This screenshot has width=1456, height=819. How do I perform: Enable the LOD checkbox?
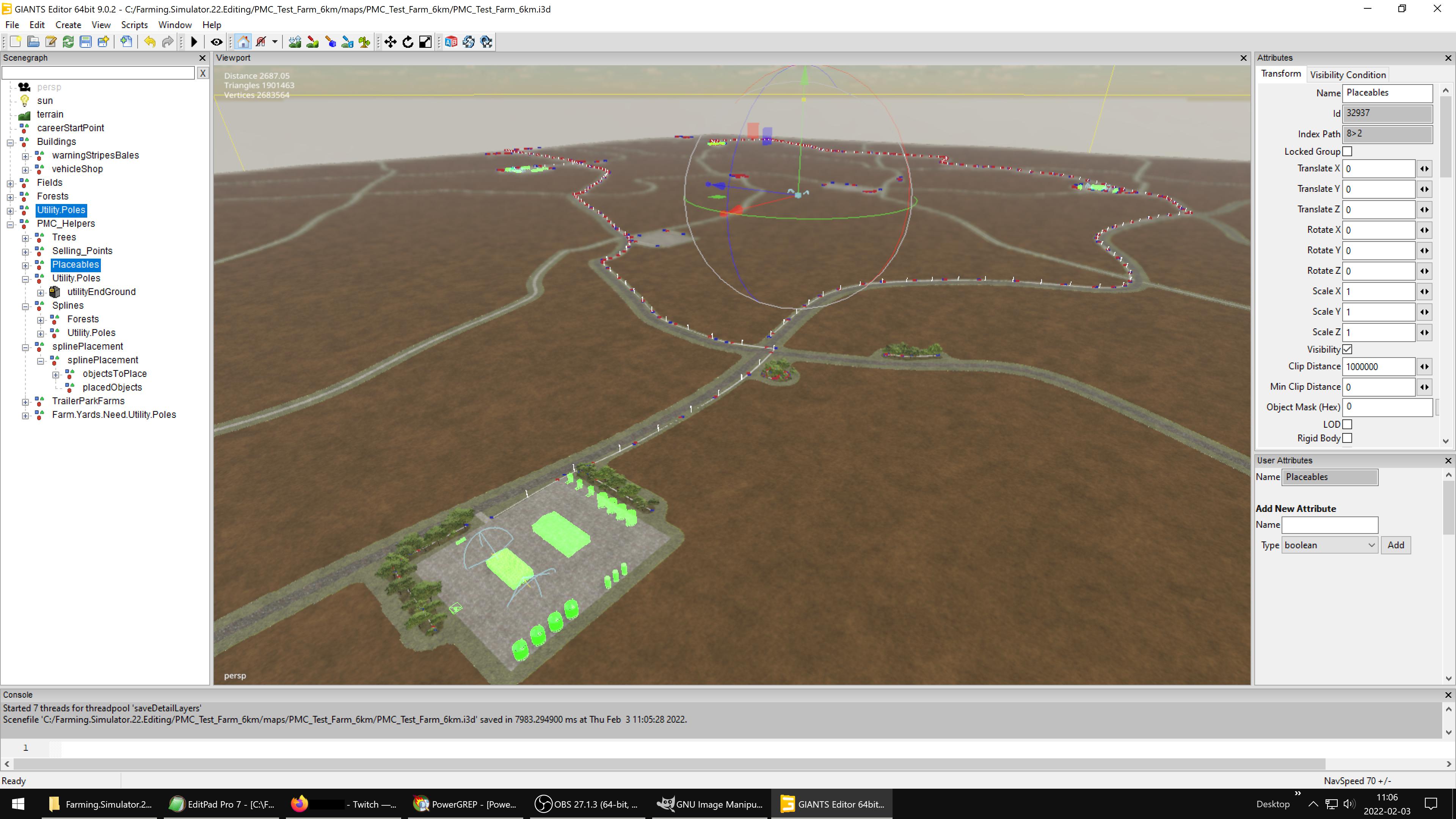click(x=1348, y=425)
